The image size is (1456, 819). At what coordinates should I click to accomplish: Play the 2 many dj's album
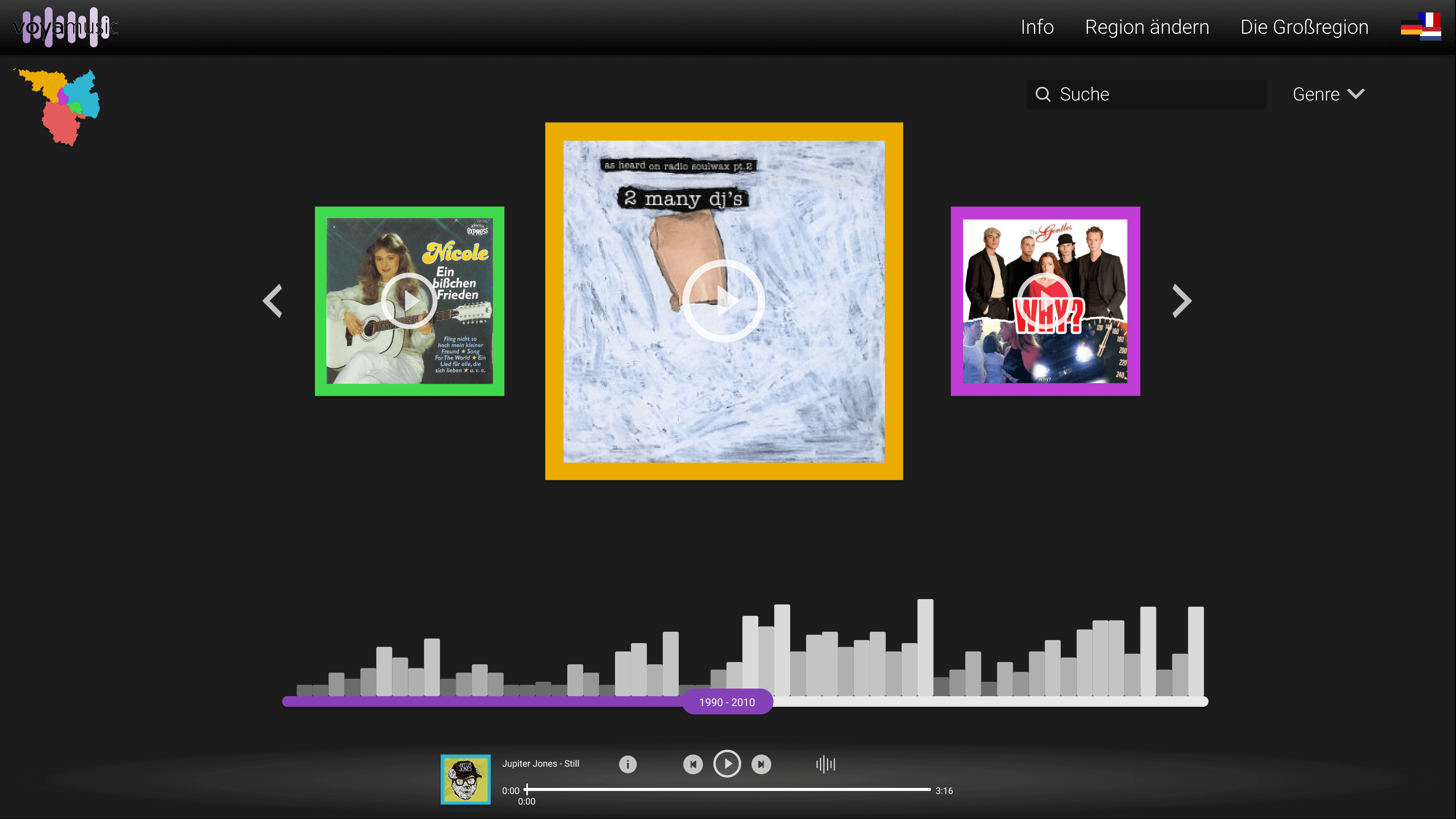[723, 301]
